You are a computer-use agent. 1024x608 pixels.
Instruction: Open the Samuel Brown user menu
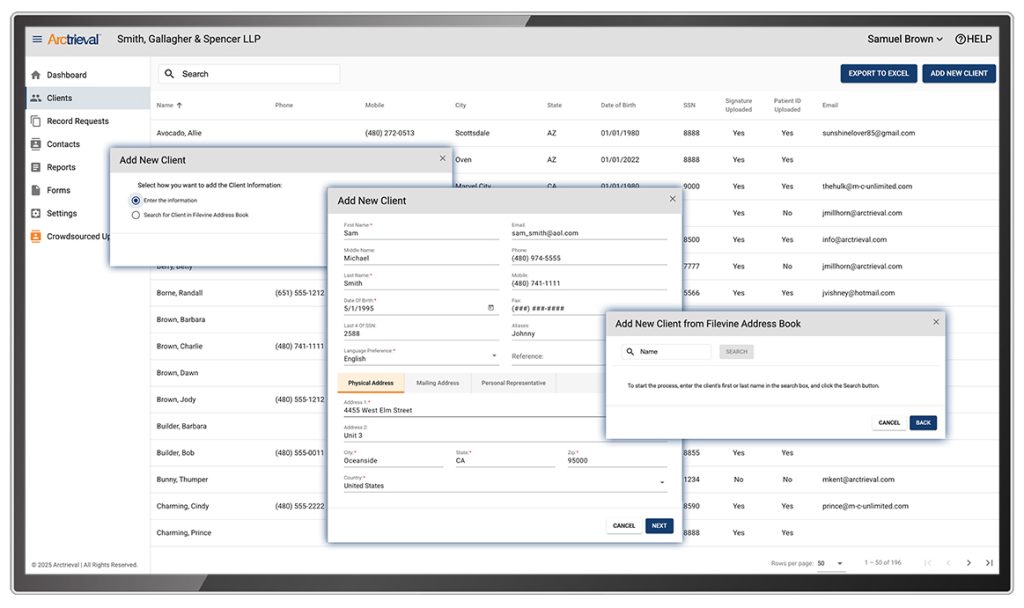[x=904, y=39]
